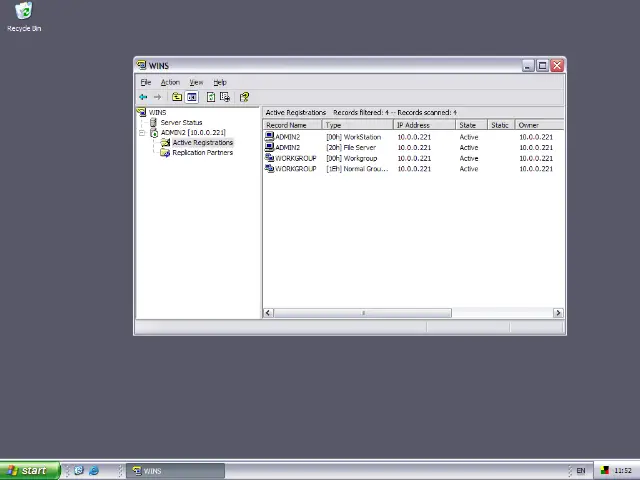
Task: Click the WORKGROUP name in the [1Eh] Normal Group row
Action: [x=296, y=169]
